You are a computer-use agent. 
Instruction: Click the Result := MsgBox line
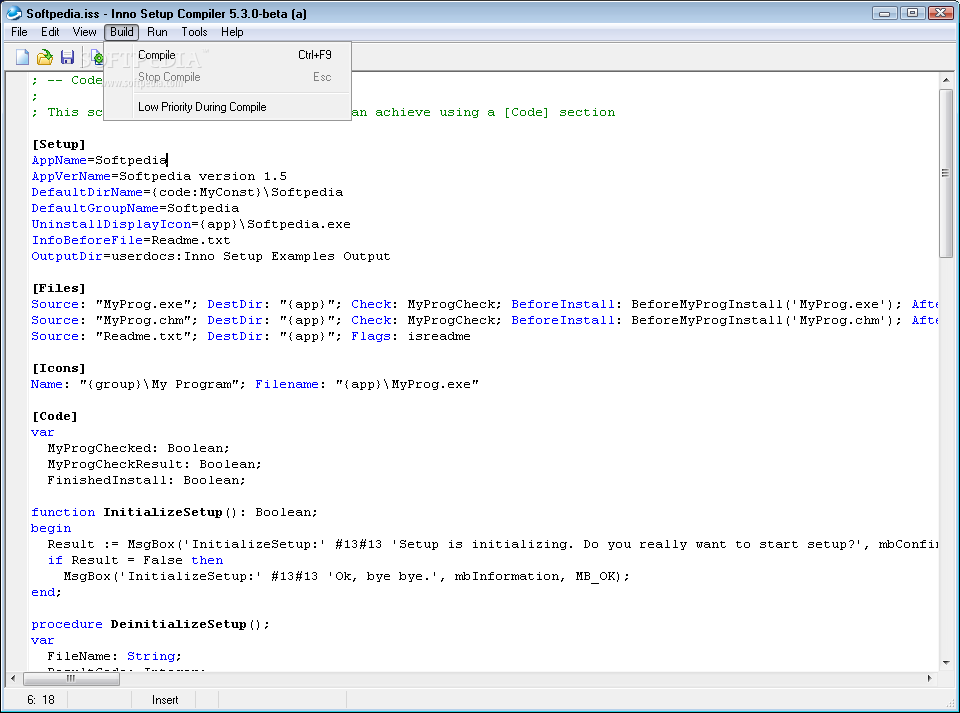[492, 544]
